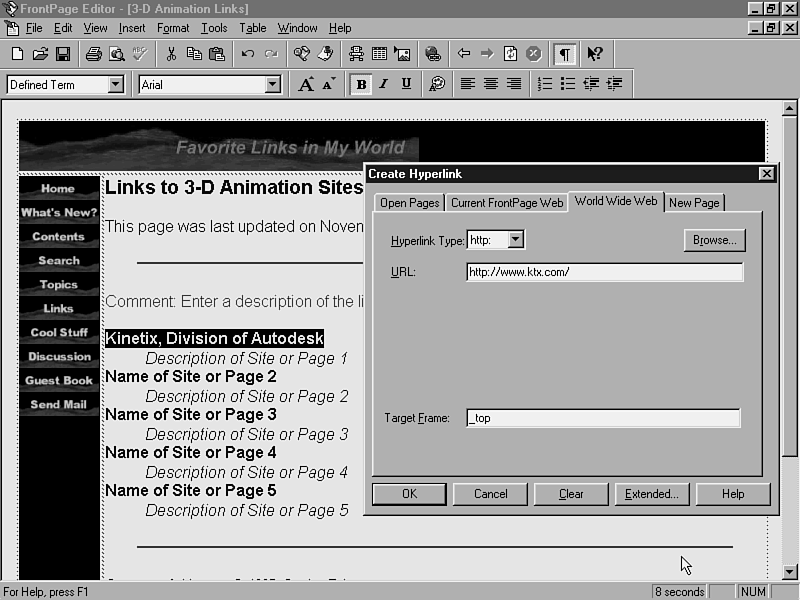Click the Numbered List icon
The width and height of the screenshot is (800, 600).
point(545,85)
